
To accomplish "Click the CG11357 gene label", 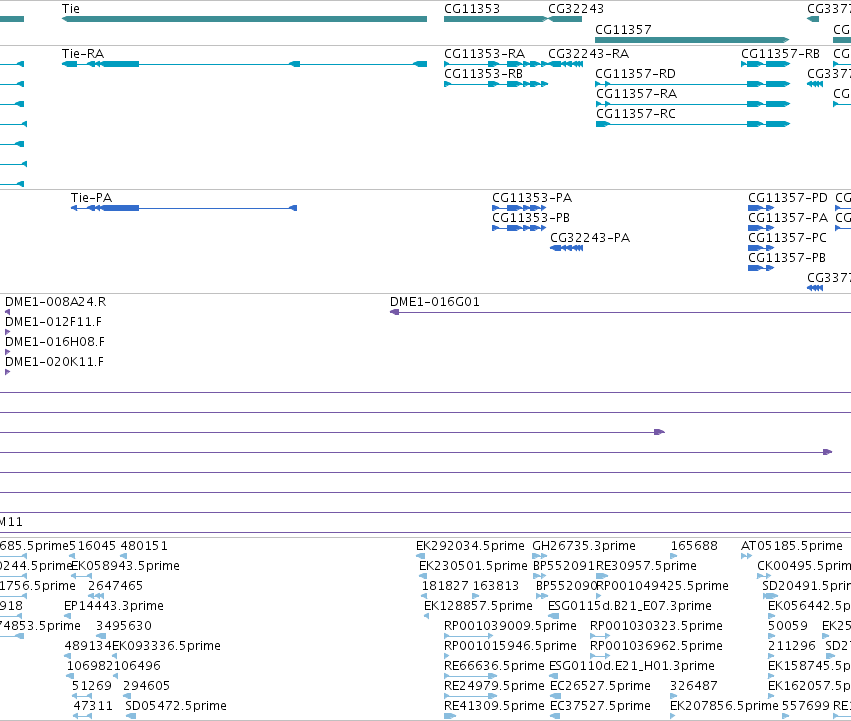I will pyautogui.click(x=623, y=29).
